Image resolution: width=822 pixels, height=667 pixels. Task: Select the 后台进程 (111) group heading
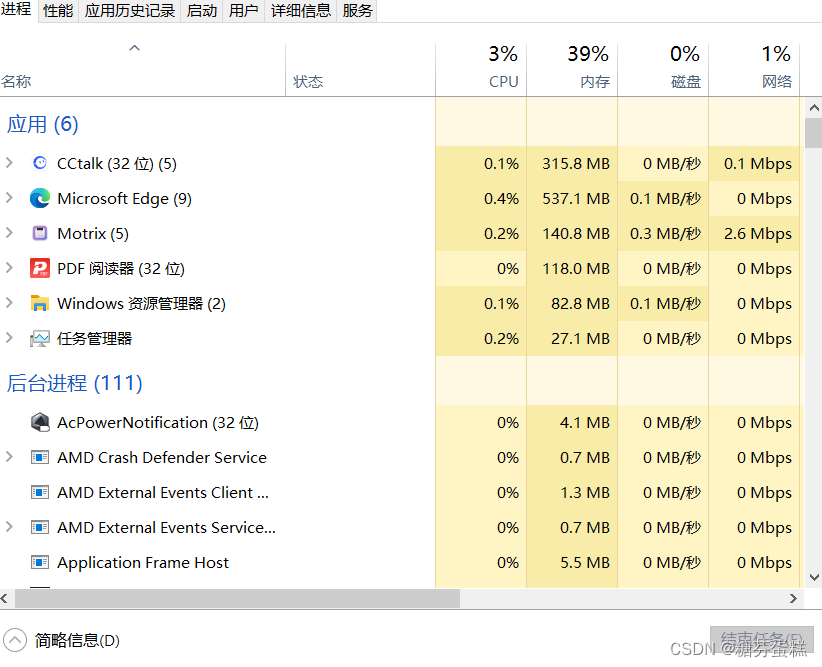click(74, 383)
